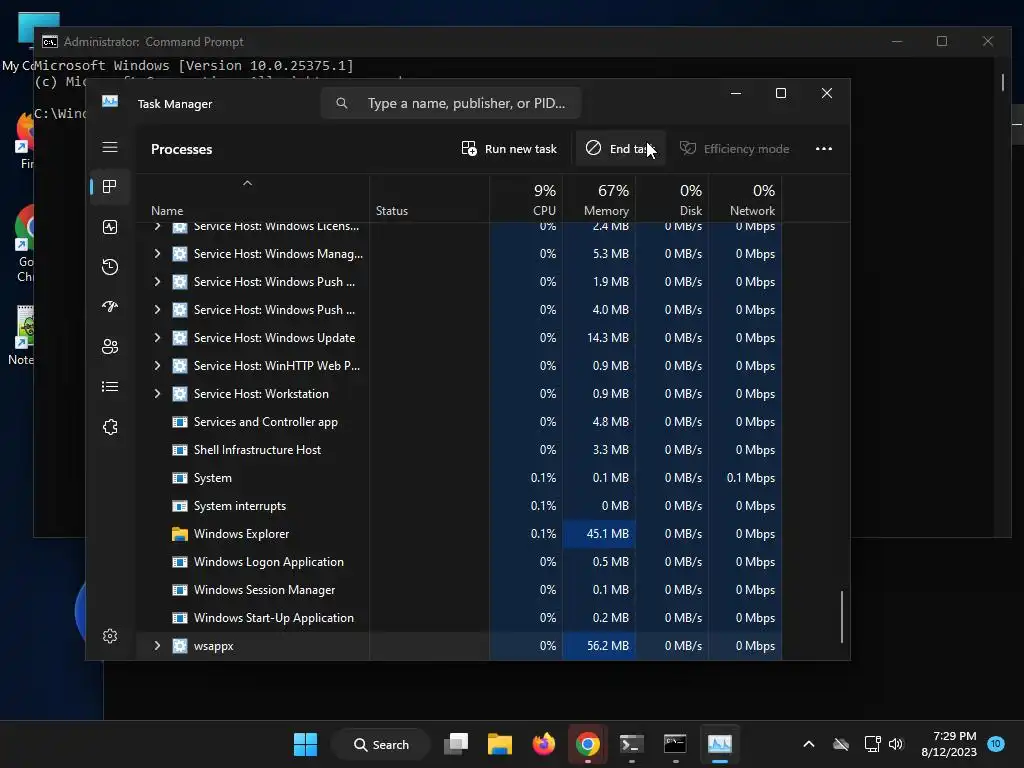Open Windows Start menu on taskbar

pyautogui.click(x=305, y=744)
